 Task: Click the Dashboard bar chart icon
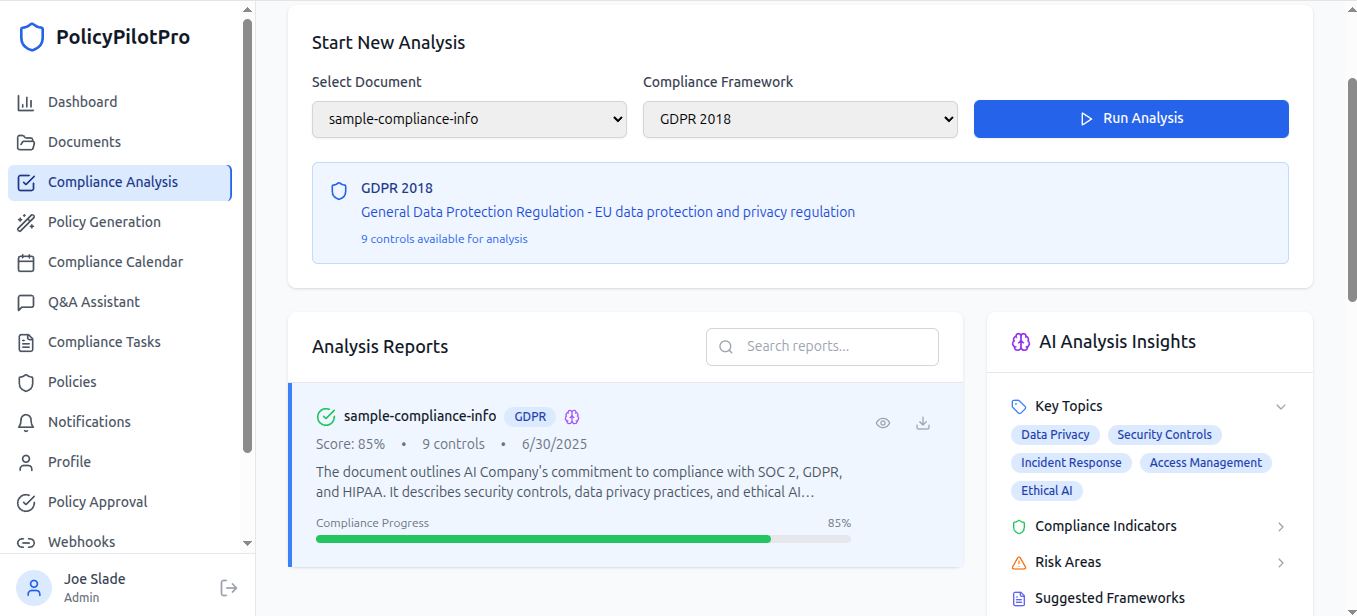(x=27, y=102)
